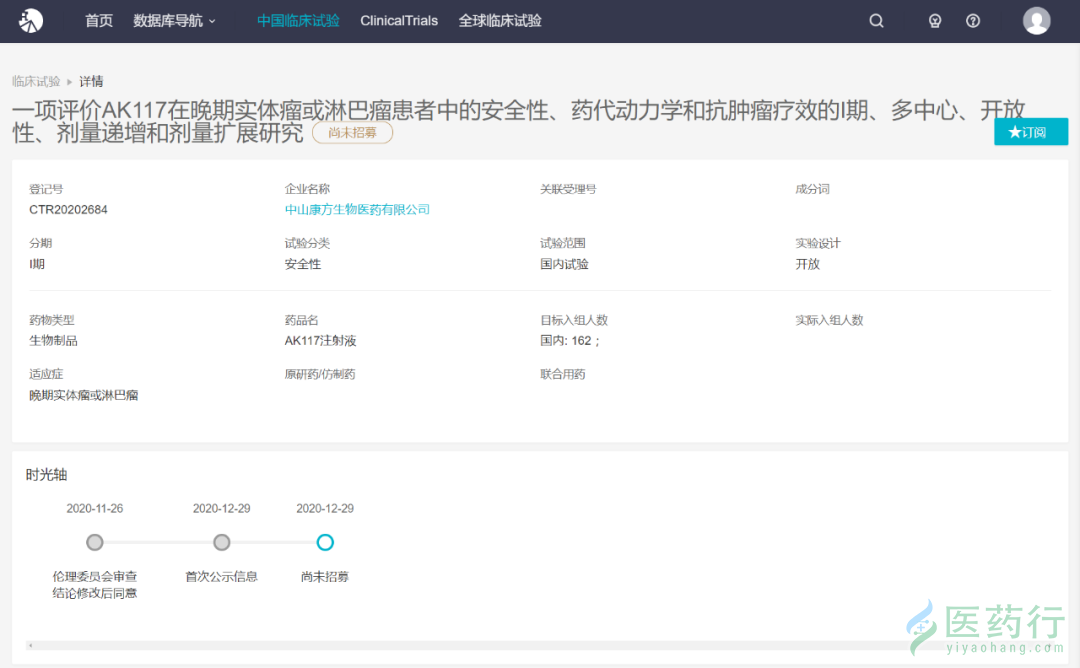Image resolution: width=1080 pixels, height=668 pixels.
Task: Click the trial title heading text
Action: pos(518,121)
